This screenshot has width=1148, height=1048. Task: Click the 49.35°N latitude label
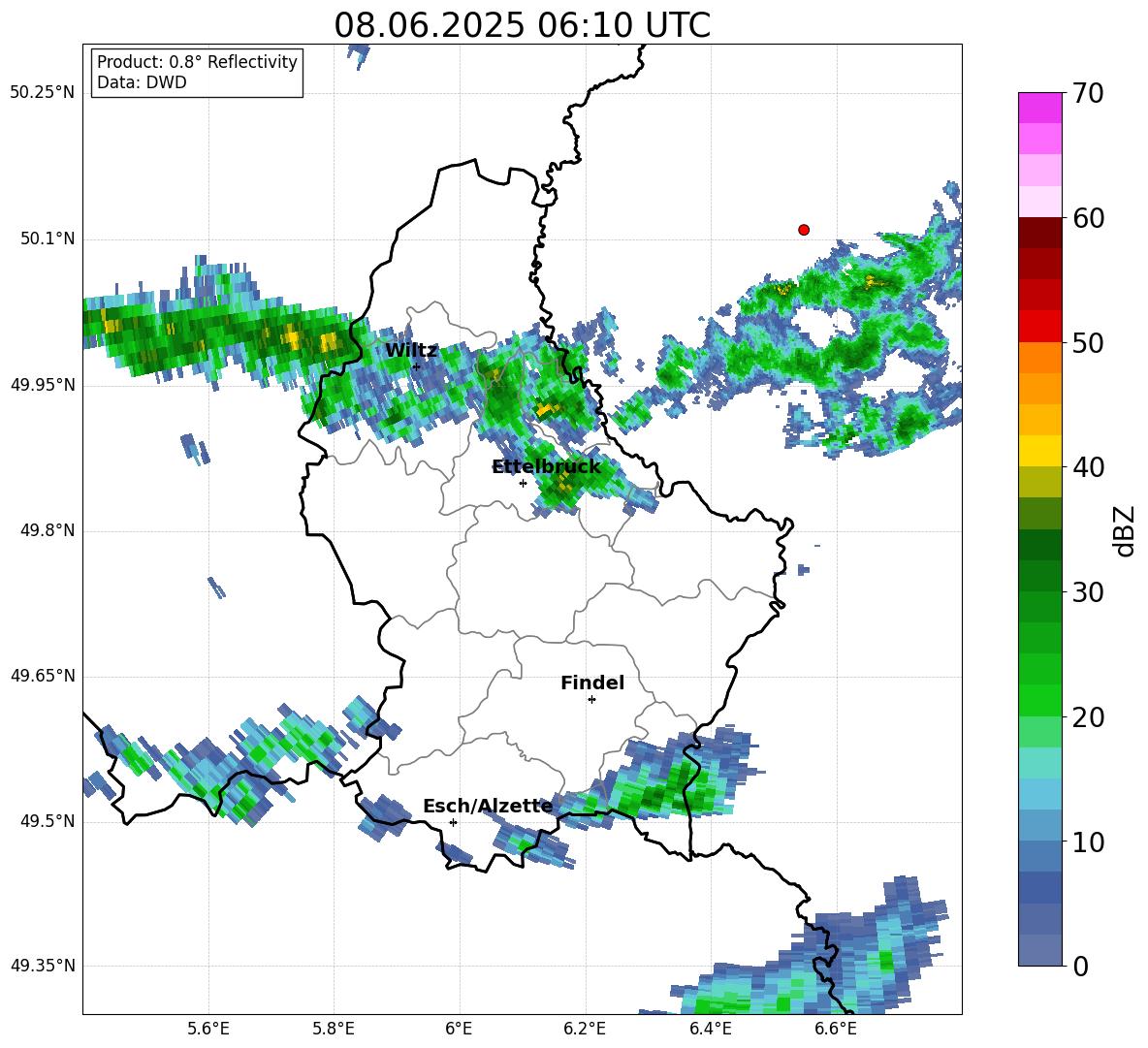[x=43, y=966]
